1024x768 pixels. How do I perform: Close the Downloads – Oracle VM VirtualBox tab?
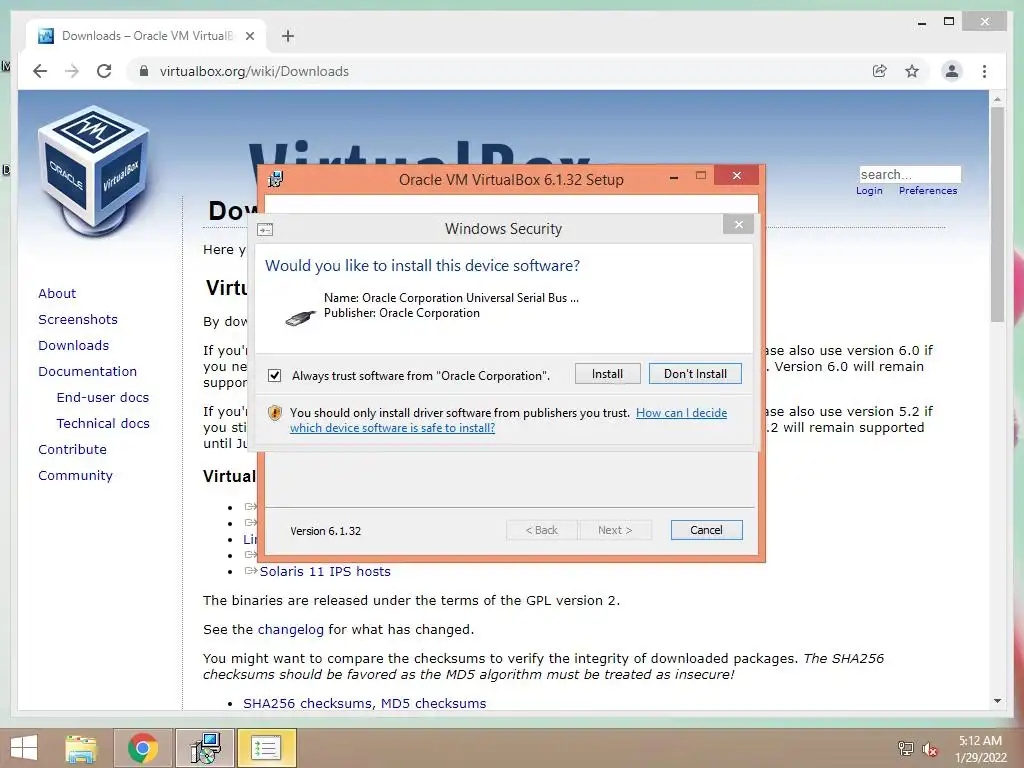tap(249, 36)
